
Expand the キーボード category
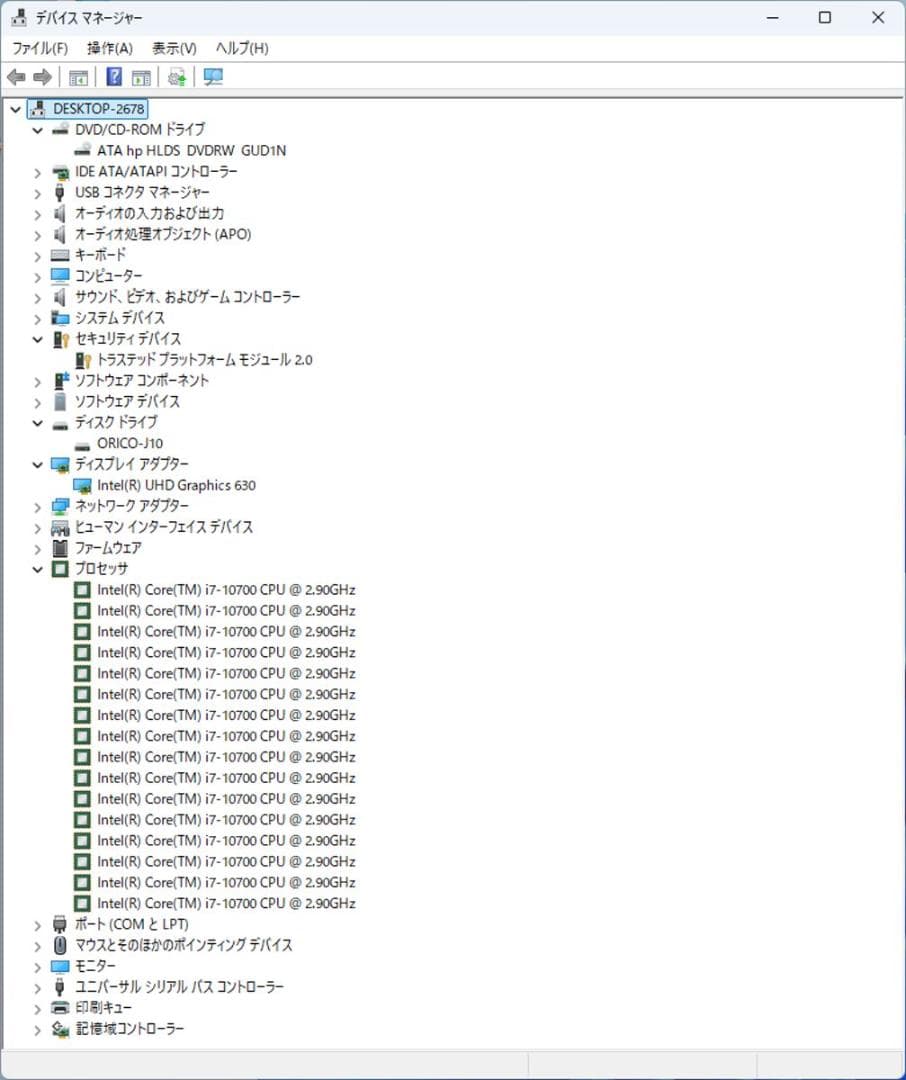click(37, 255)
